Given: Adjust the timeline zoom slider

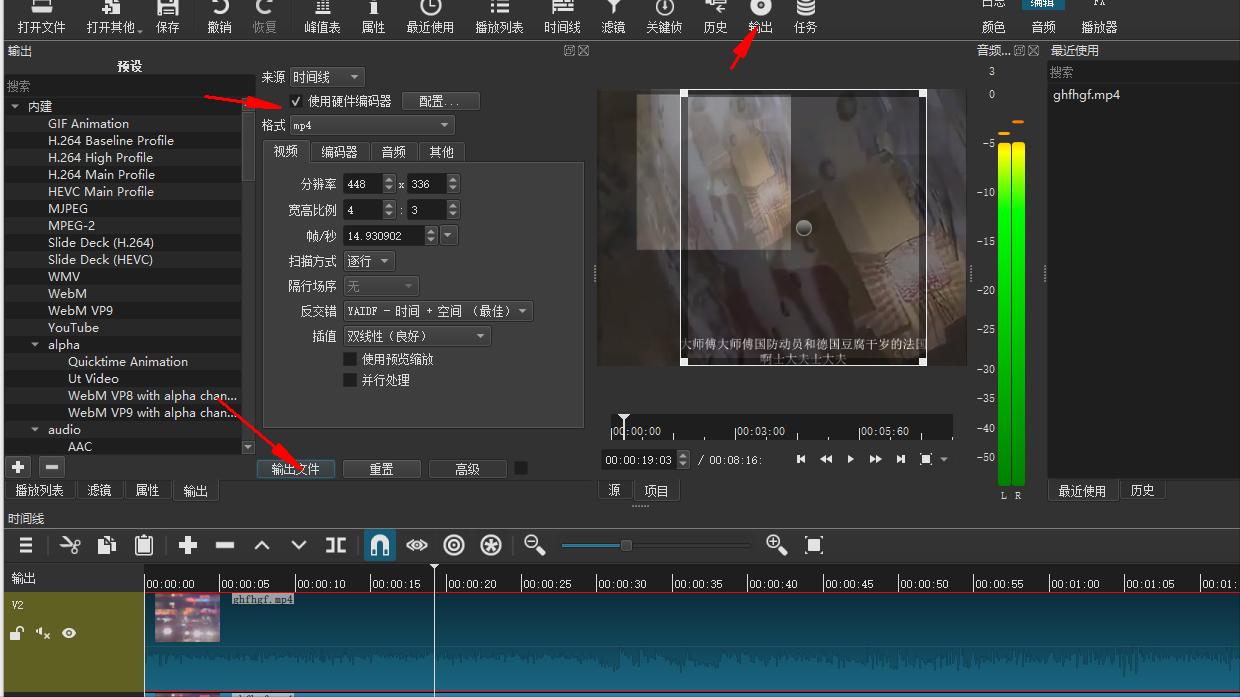Looking at the screenshot, I should [627, 545].
